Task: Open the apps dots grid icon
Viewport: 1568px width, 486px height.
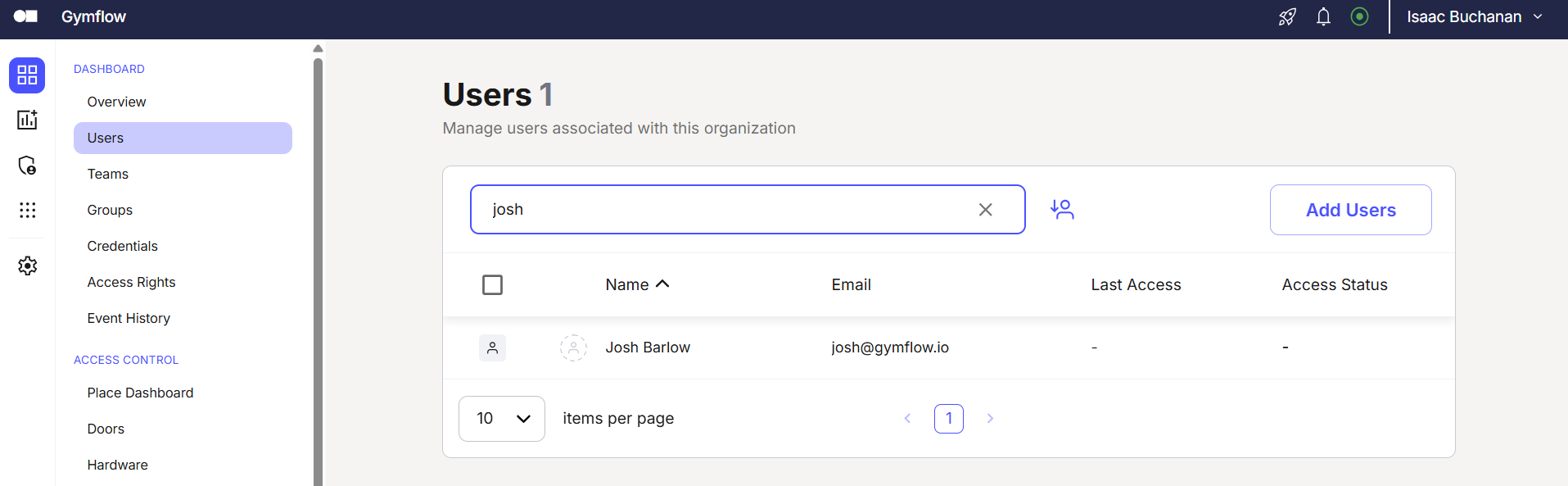Action: [27, 211]
